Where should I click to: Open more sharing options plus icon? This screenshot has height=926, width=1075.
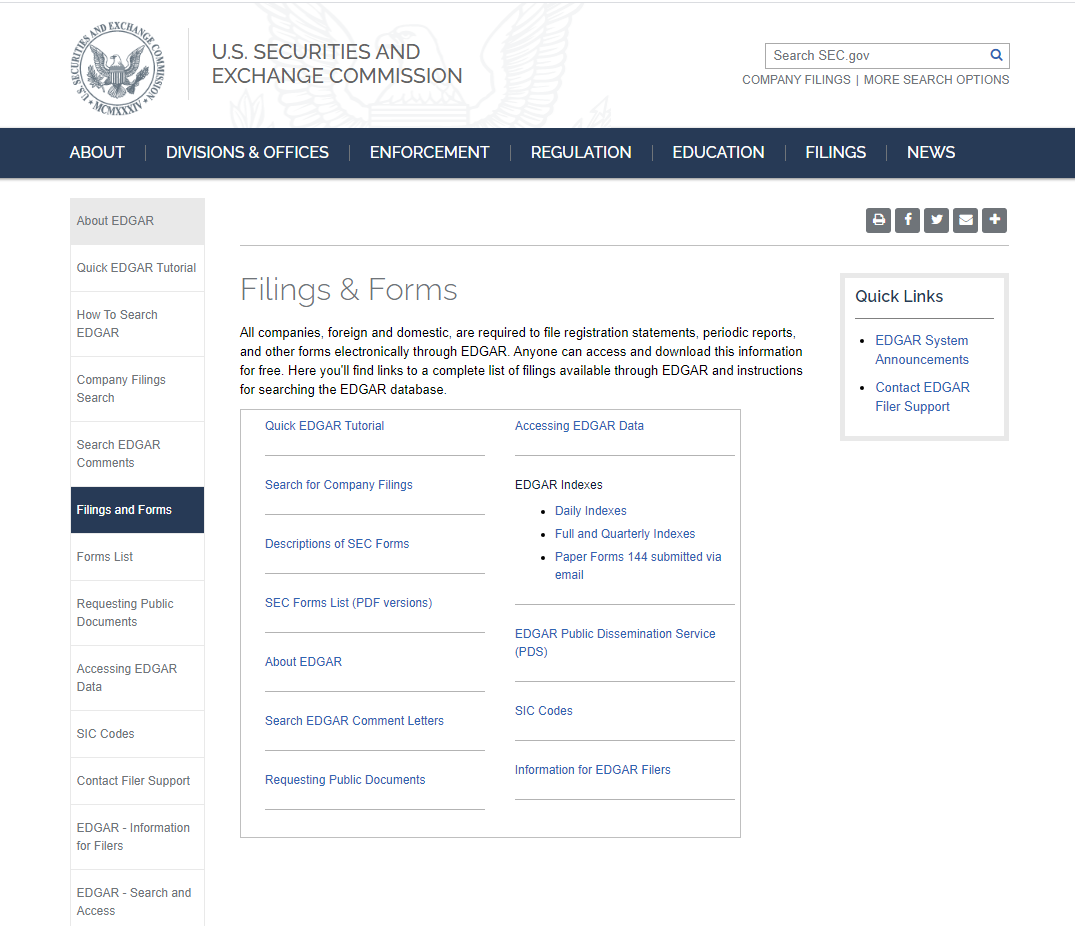994,220
